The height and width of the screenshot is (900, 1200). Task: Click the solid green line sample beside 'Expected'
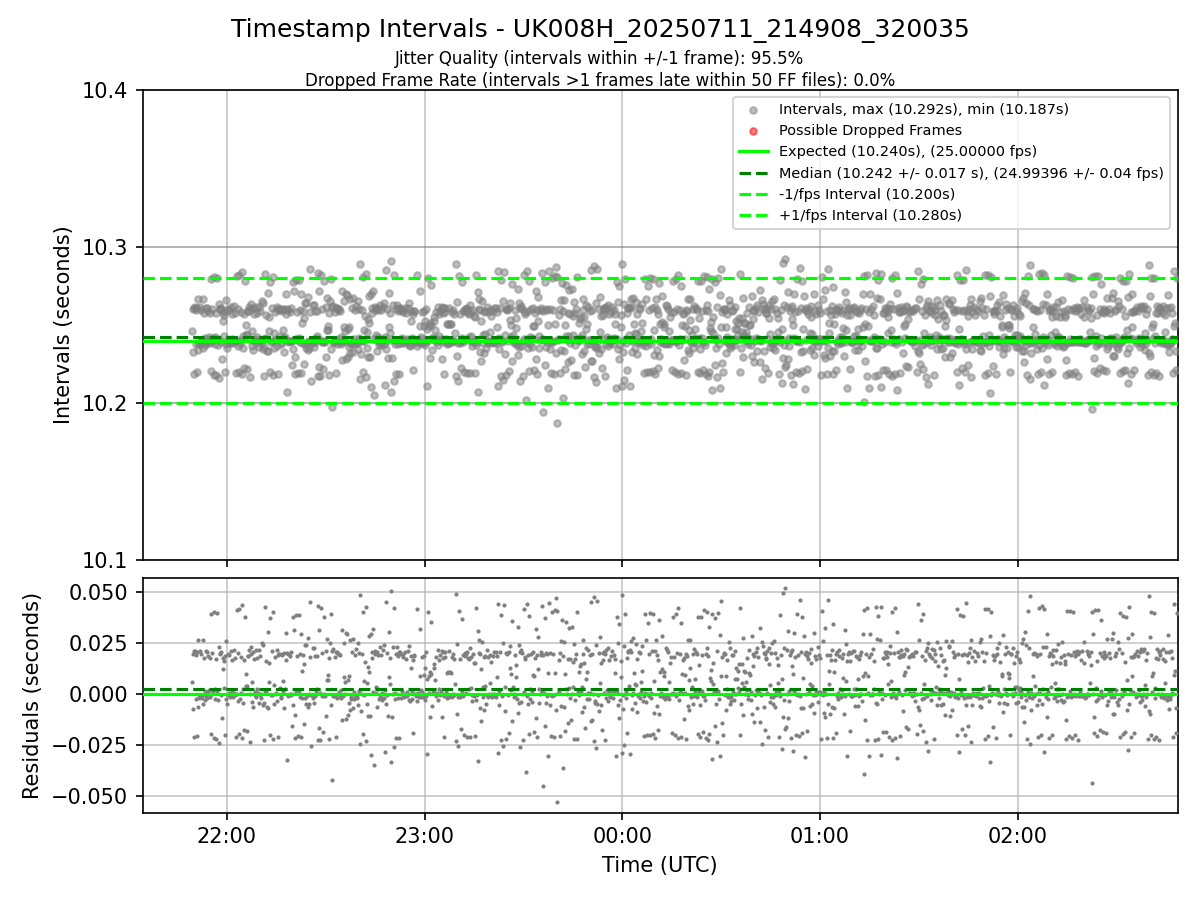point(754,152)
